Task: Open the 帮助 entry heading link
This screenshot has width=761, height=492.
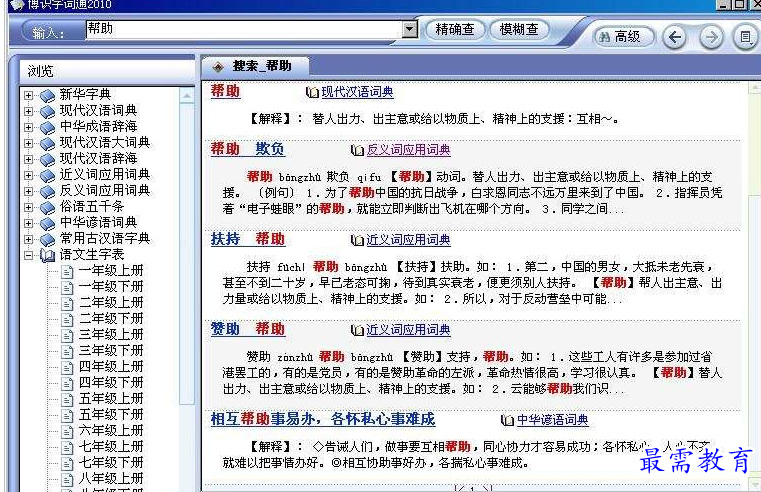Action: [x=225, y=91]
